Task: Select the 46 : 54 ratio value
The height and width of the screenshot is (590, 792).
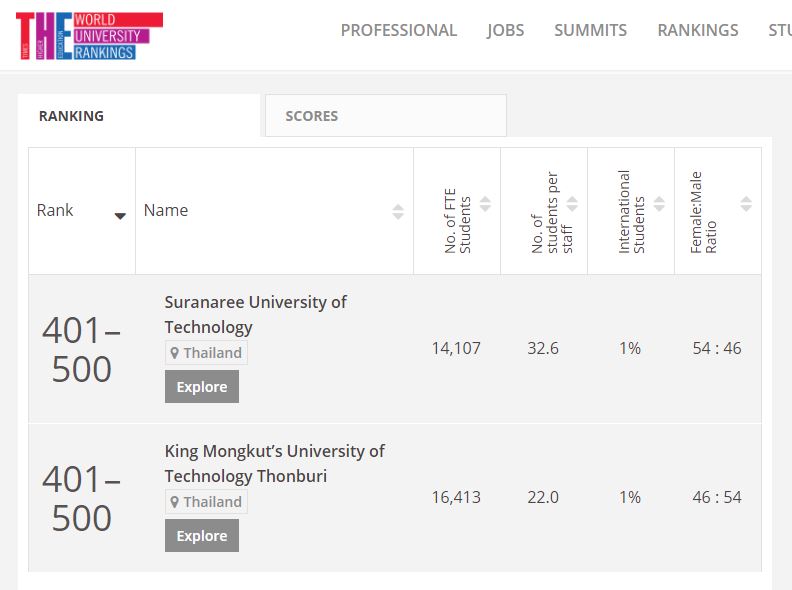Action: point(717,497)
